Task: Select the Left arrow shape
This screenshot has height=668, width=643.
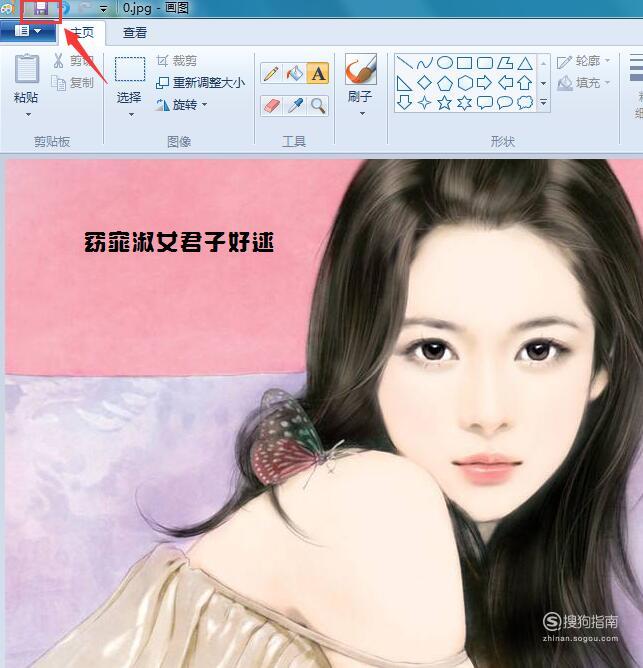Action: point(505,82)
